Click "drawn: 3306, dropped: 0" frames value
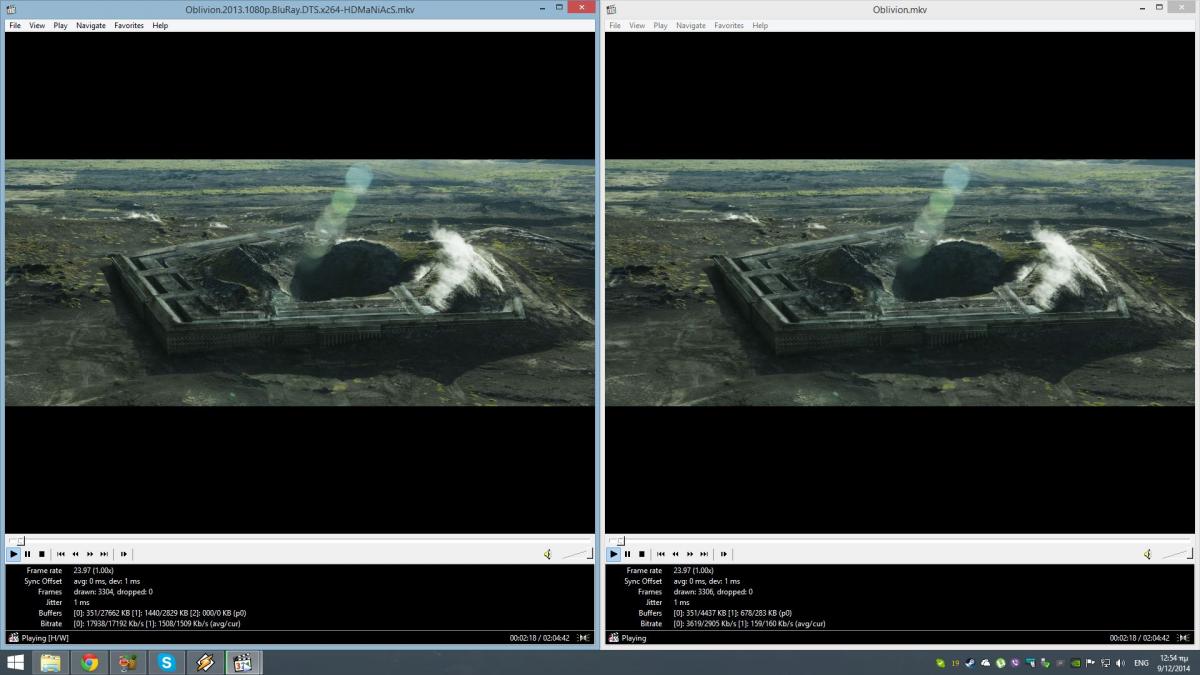Screen dimensions: 1200x675 pyautogui.click(x=713, y=592)
